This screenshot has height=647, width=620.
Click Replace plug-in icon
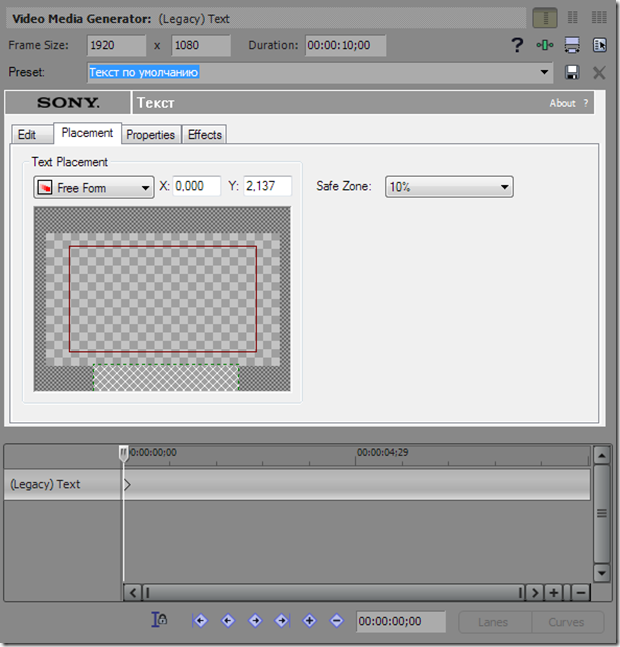pyautogui.click(x=599, y=45)
